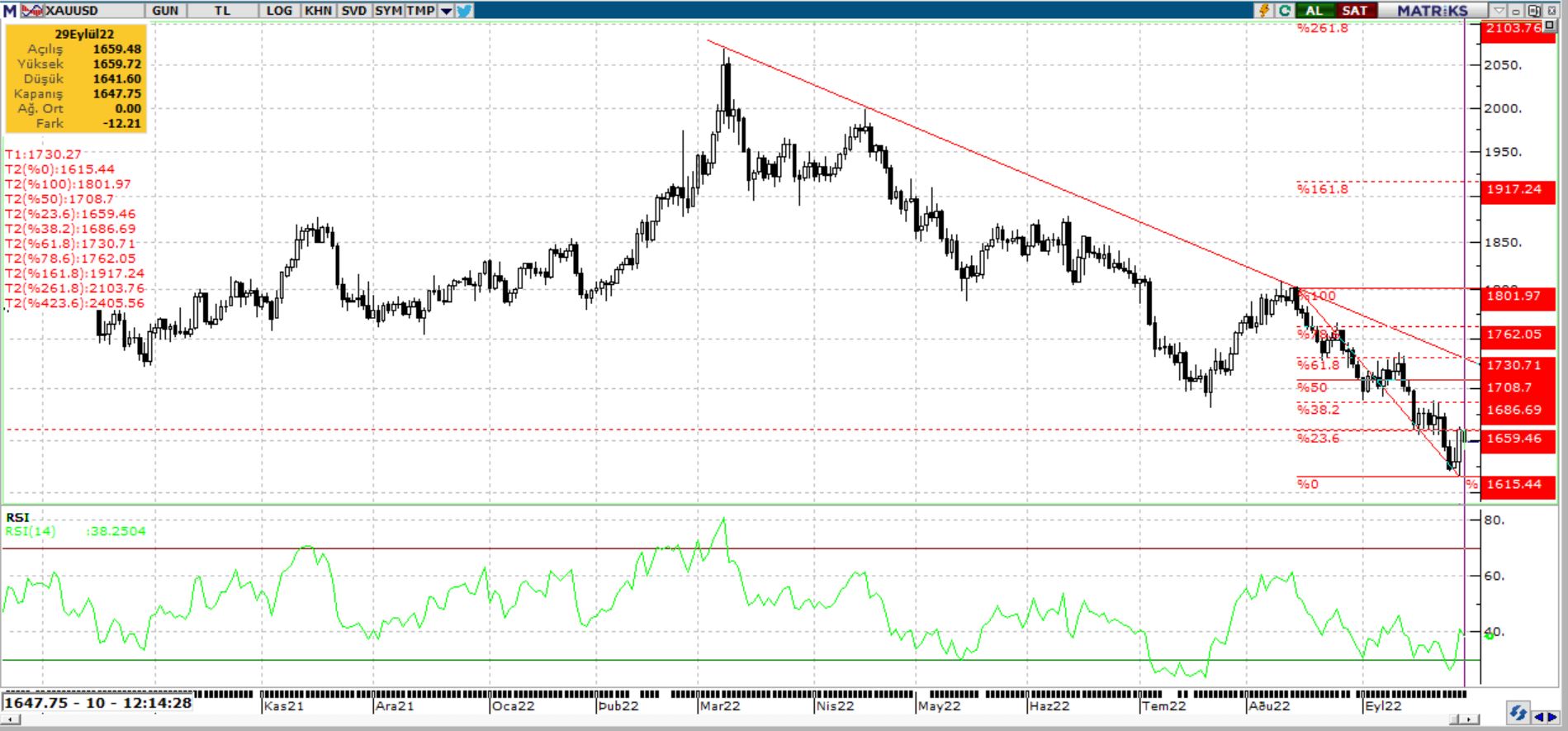Open the chart-type icon beside XAUUSD
The height and width of the screenshot is (731, 1568).
click(32, 11)
